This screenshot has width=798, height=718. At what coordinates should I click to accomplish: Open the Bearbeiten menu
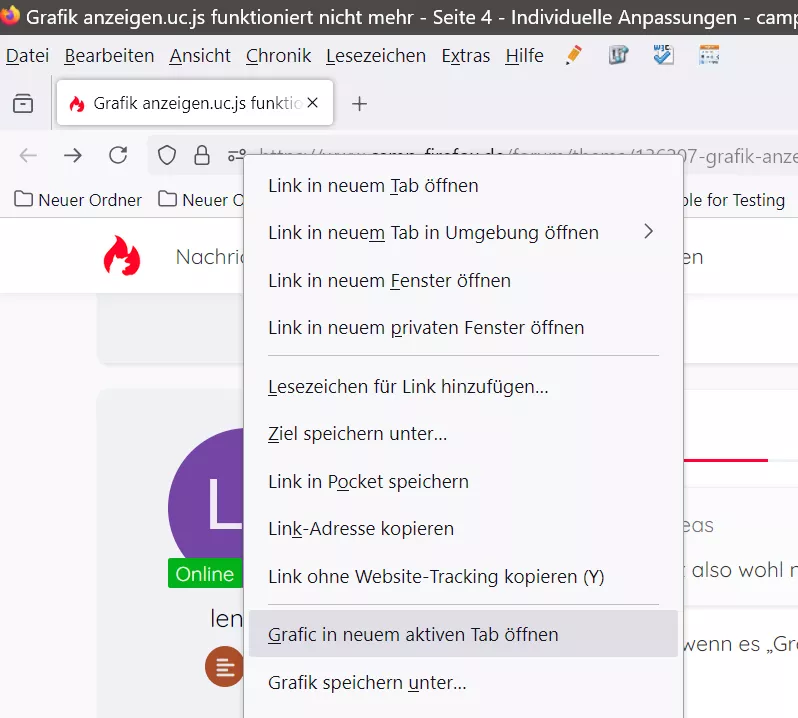[109, 55]
